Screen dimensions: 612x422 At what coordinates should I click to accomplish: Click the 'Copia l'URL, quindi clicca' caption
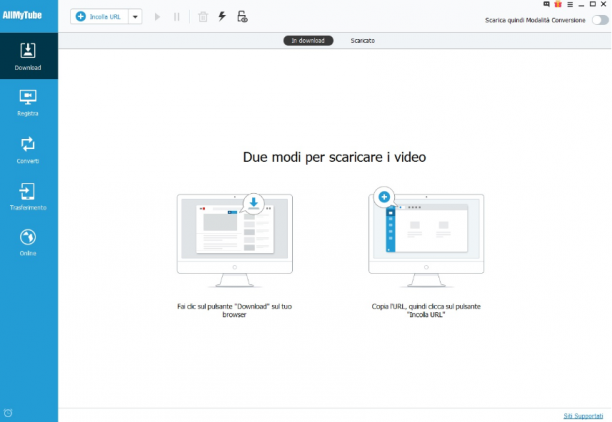coord(426,310)
